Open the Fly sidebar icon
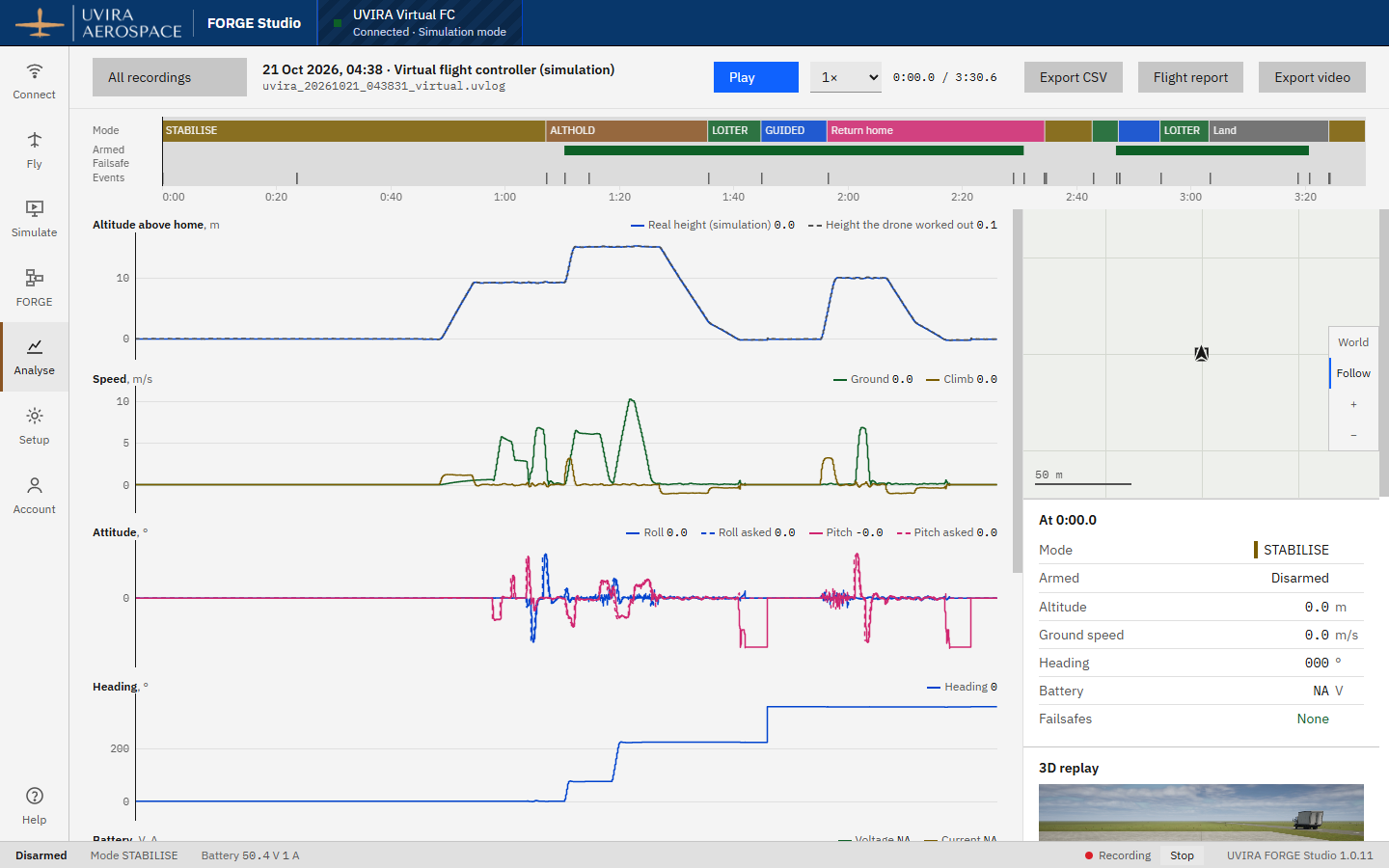The width and height of the screenshot is (1389, 868). tap(35, 150)
